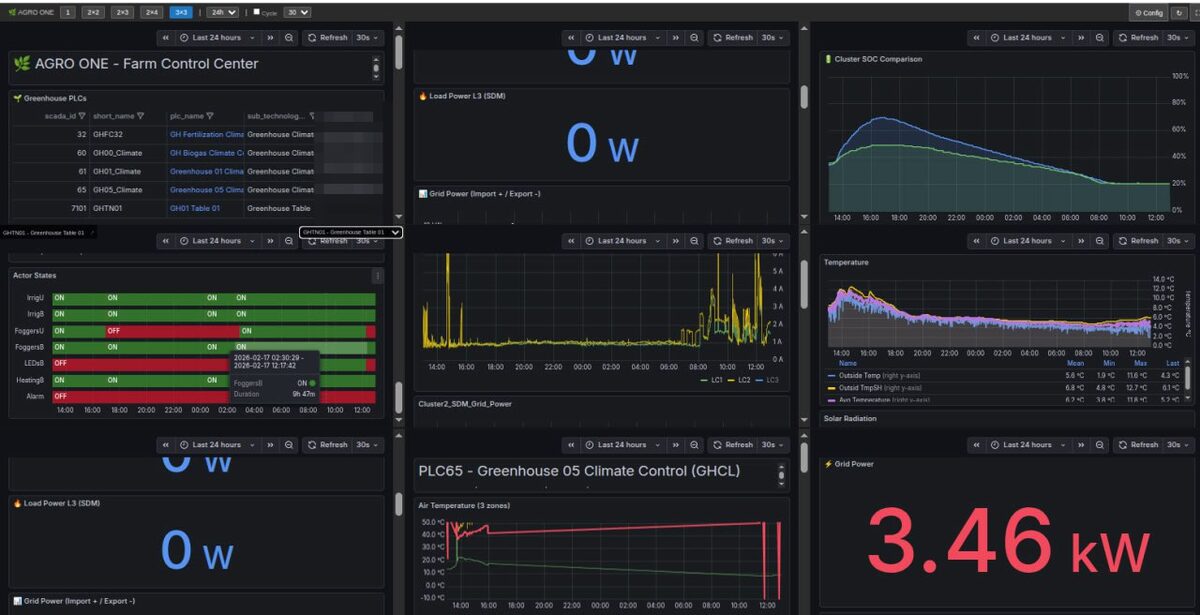Open Last 24 hours picker in Farm Control Center panel
The image size is (1200, 615).
[x=217, y=38]
